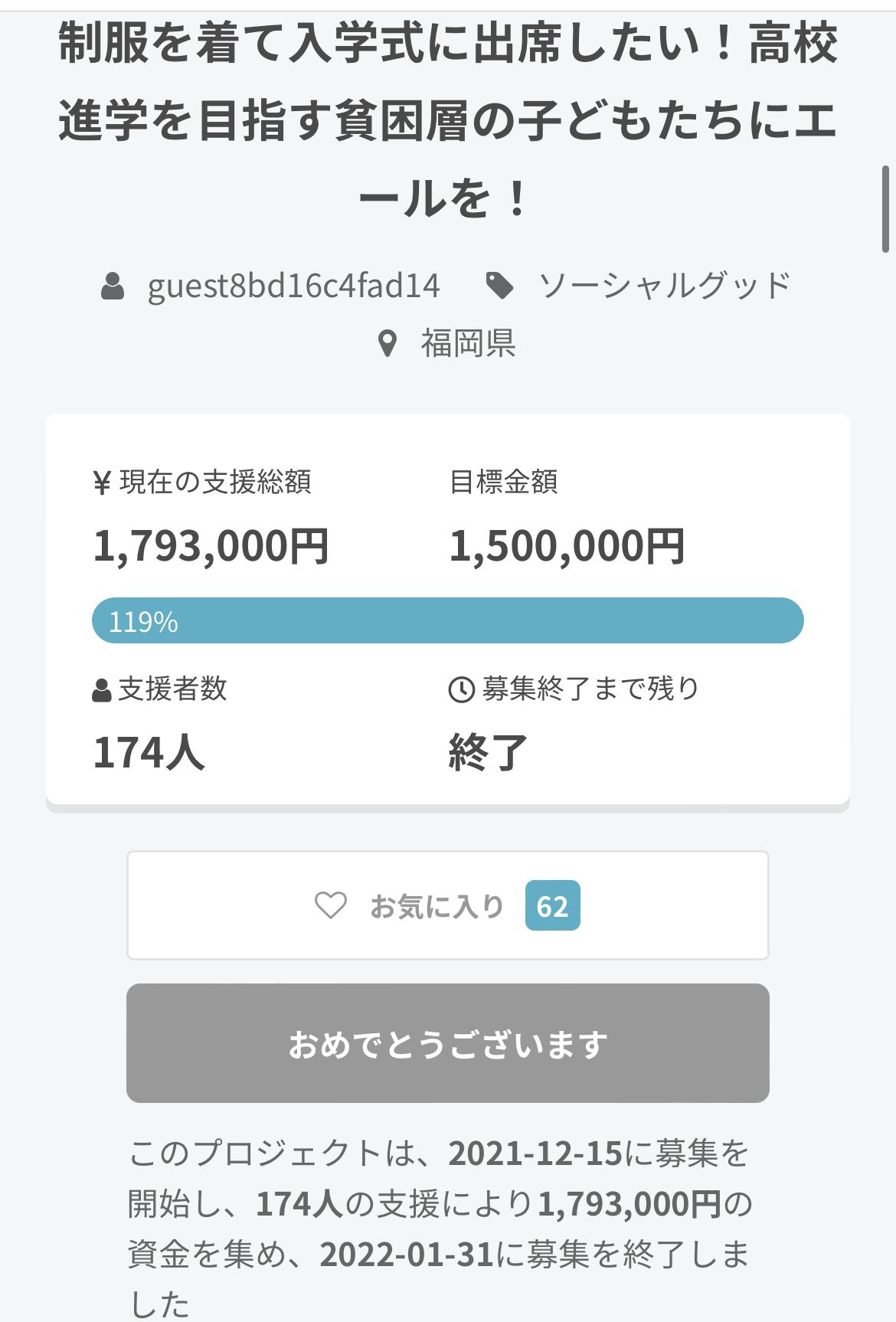Viewport: 896px width, 1322px height.
Task: Click the tag icon beside ソーシャルグッド
Action: [x=500, y=286]
